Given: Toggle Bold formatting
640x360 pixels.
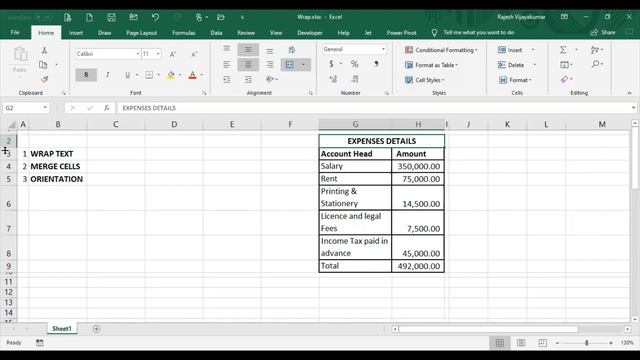Looking at the screenshot, I should tap(86, 75).
